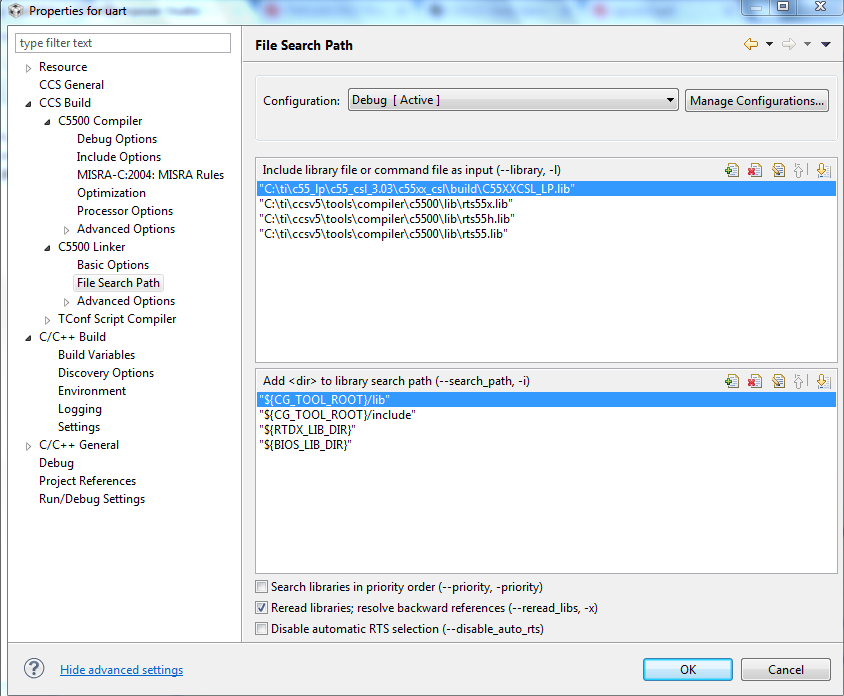Open the forward history dropdown arrow

(x=807, y=44)
